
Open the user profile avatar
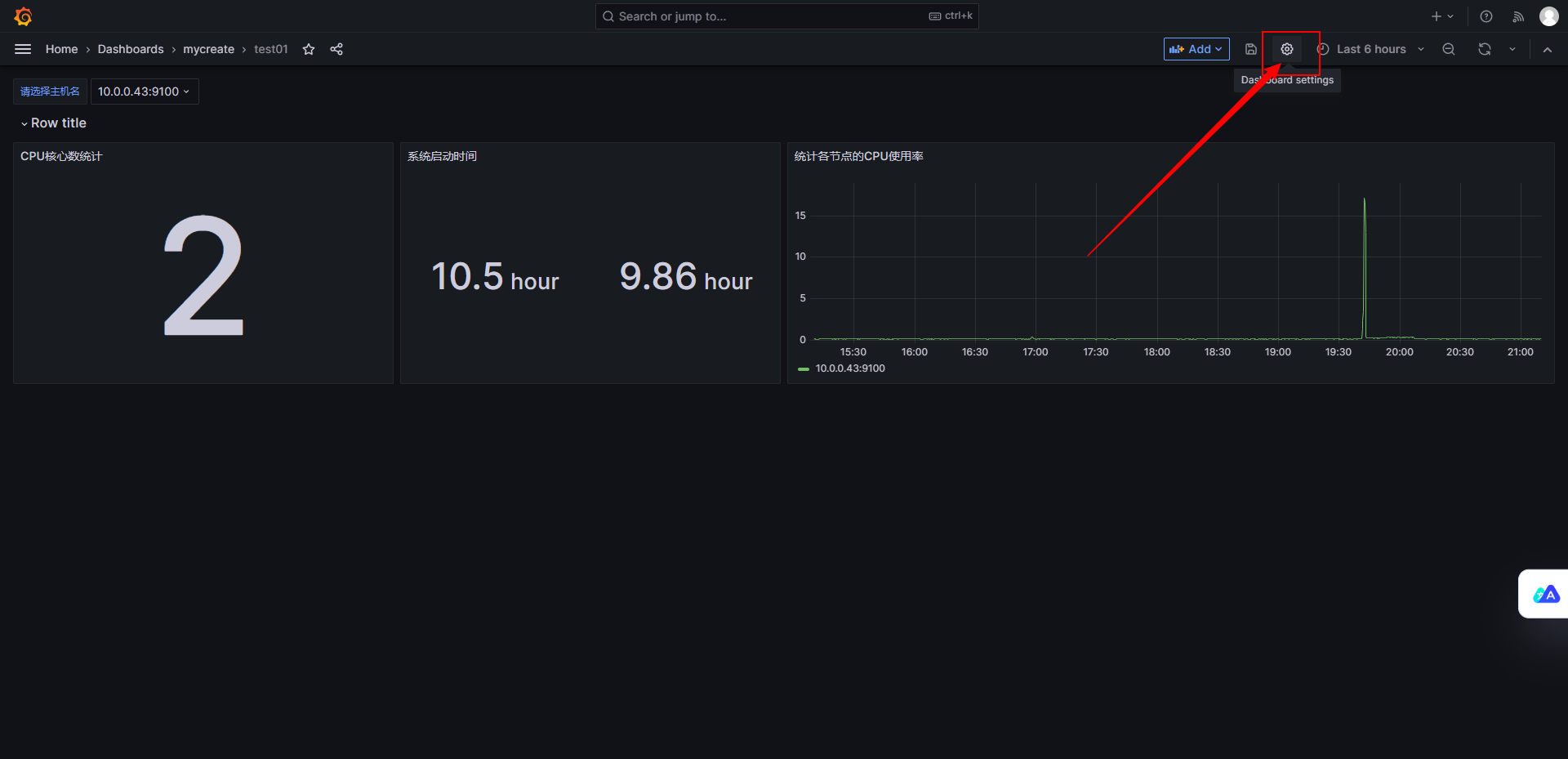1549,16
